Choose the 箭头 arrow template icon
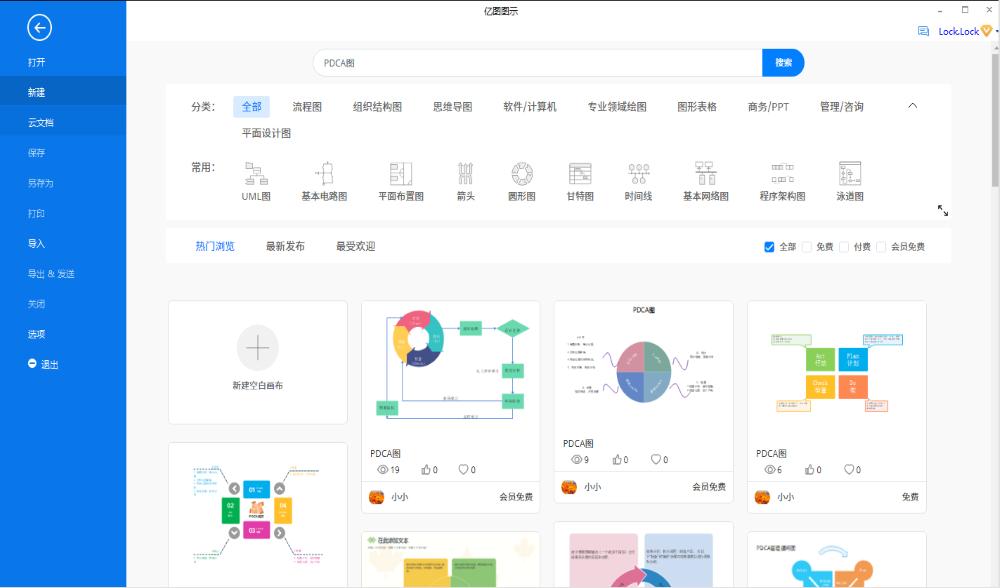Image resolution: width=1000 pixels, height=588 pixels. (x=462, y=178)
